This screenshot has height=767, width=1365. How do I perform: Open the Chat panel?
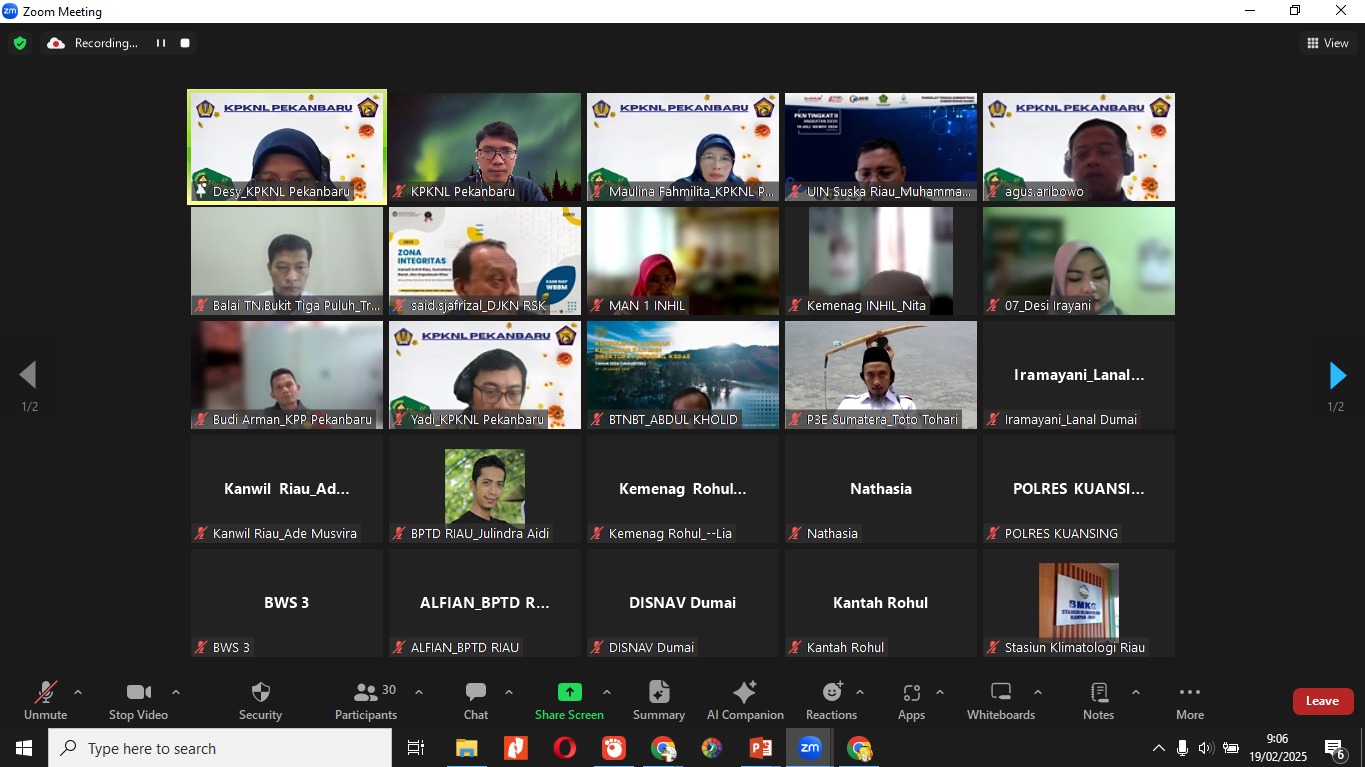476,693
